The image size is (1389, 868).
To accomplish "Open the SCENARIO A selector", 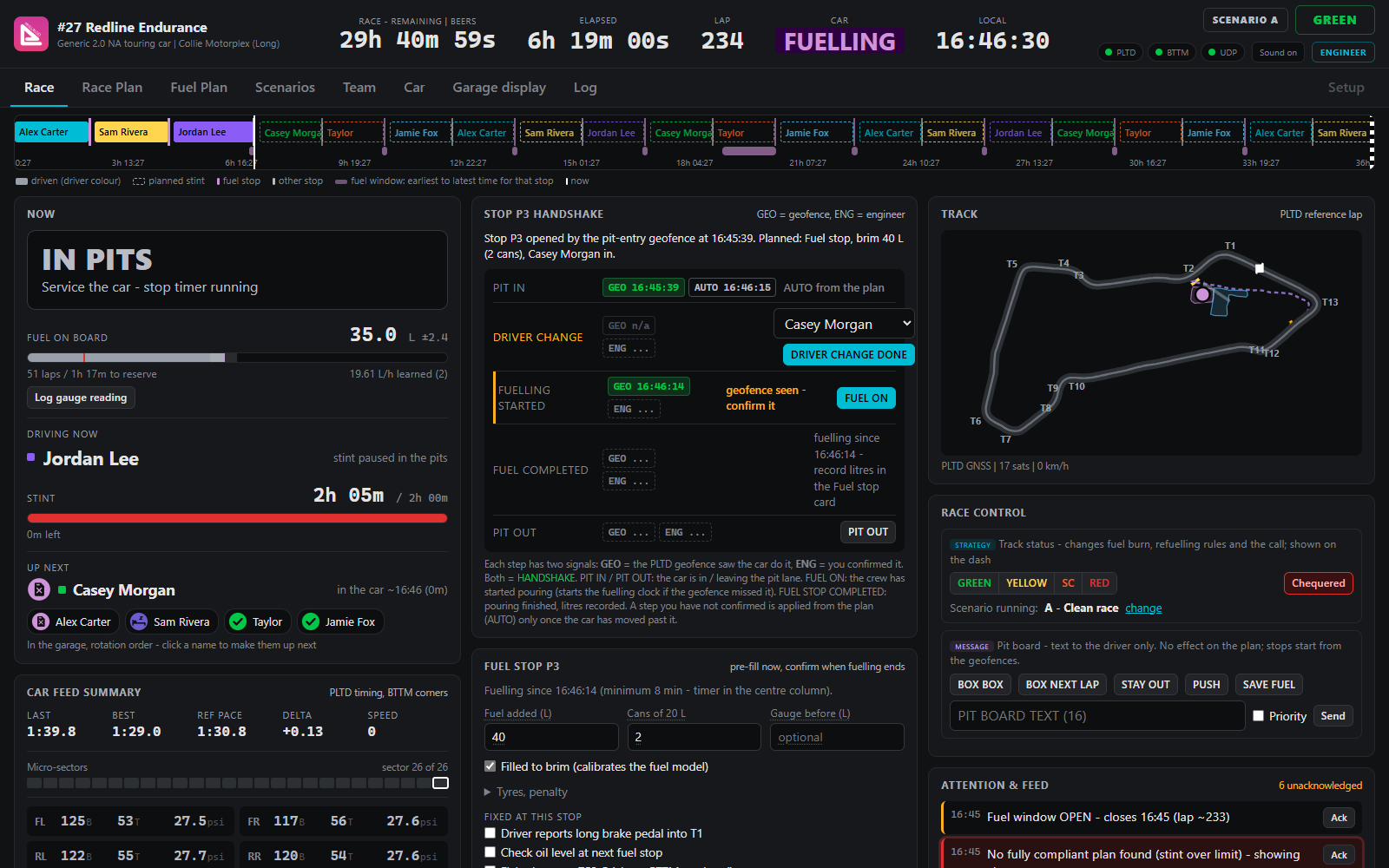I will [x=1245, y=20].
